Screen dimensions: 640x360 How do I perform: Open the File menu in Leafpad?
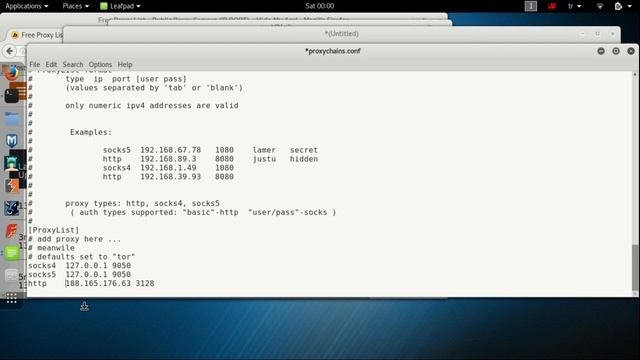(34, 64)
